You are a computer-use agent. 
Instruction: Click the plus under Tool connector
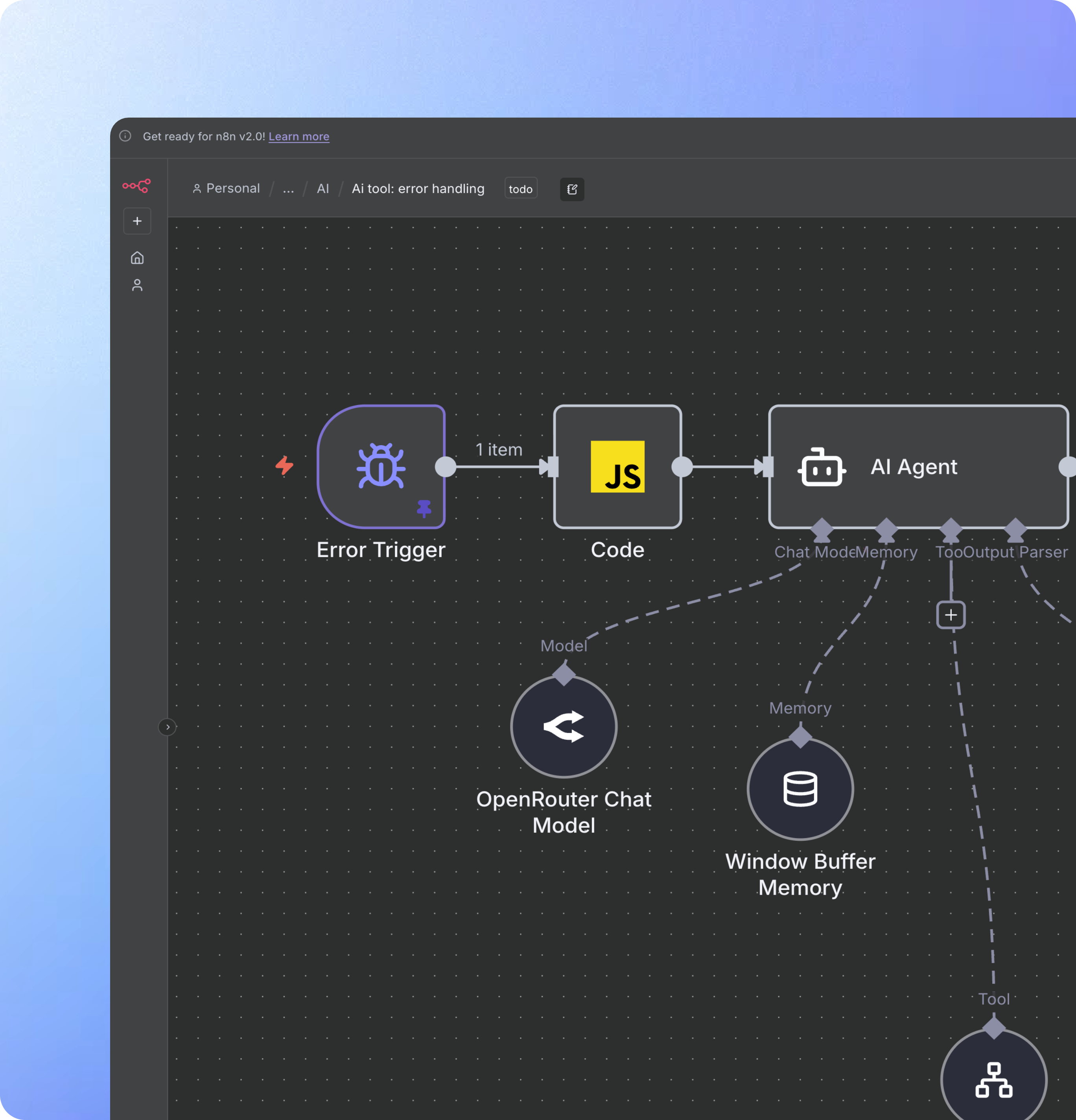(951, 615)
